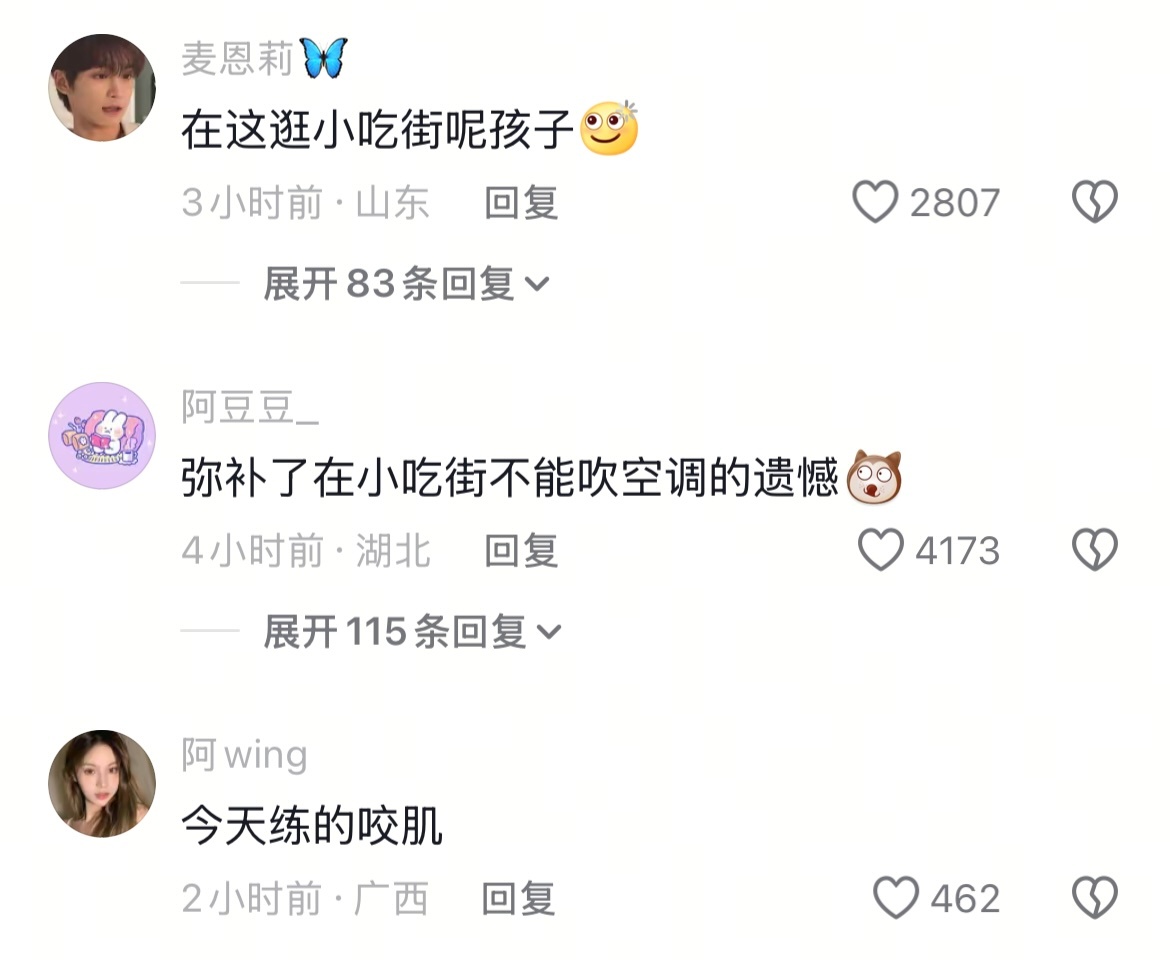
Task: Reply to 麦恩莉's comment via 回复
Action: pyautogui.click(x=521, y=202)
